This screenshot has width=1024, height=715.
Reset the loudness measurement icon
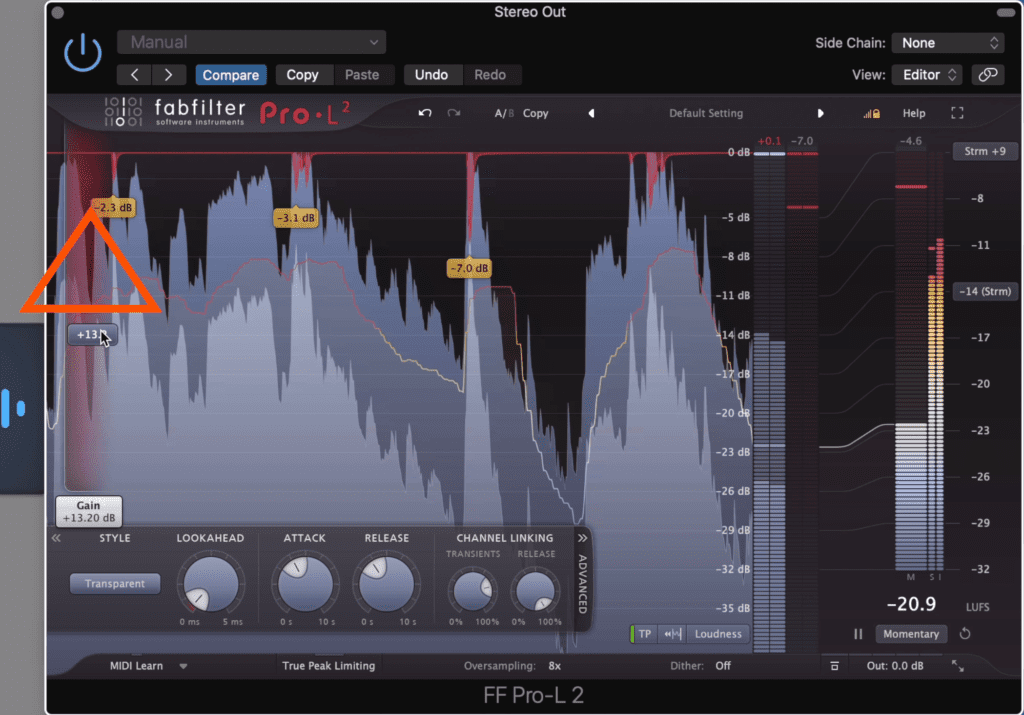click(x=965, y=634)
